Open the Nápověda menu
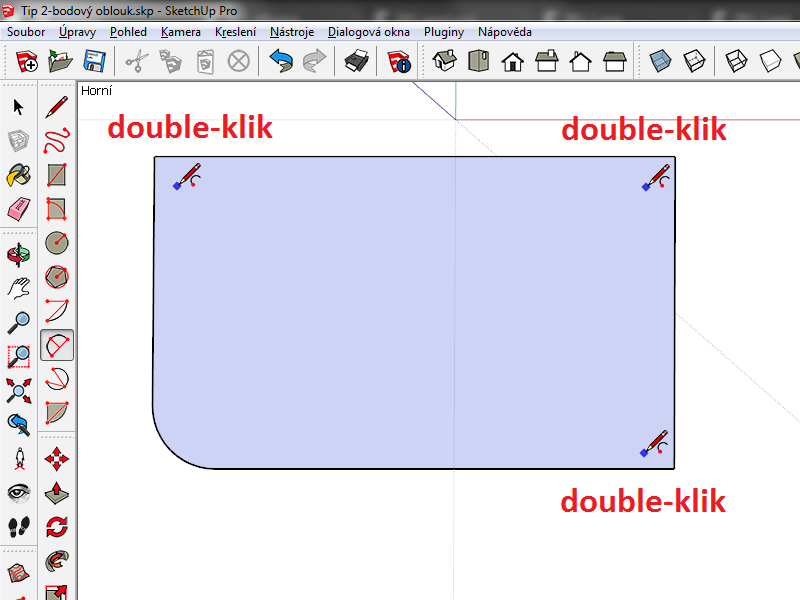The height and width of the screenshot is (600, 800). (505, 32)
